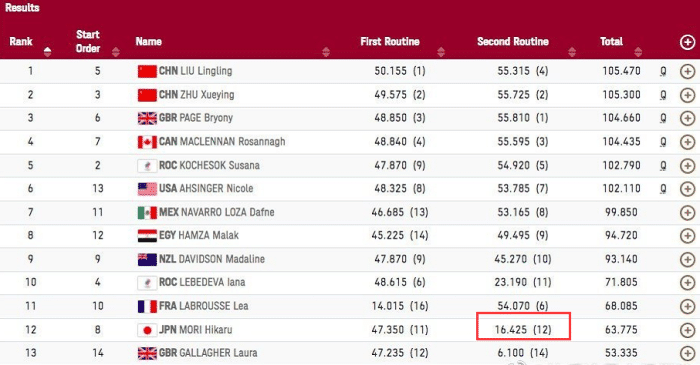700x365 pixels.
Task: Click the qualified Q mark for LIU Lingling
Action: [x=663, y=71]
